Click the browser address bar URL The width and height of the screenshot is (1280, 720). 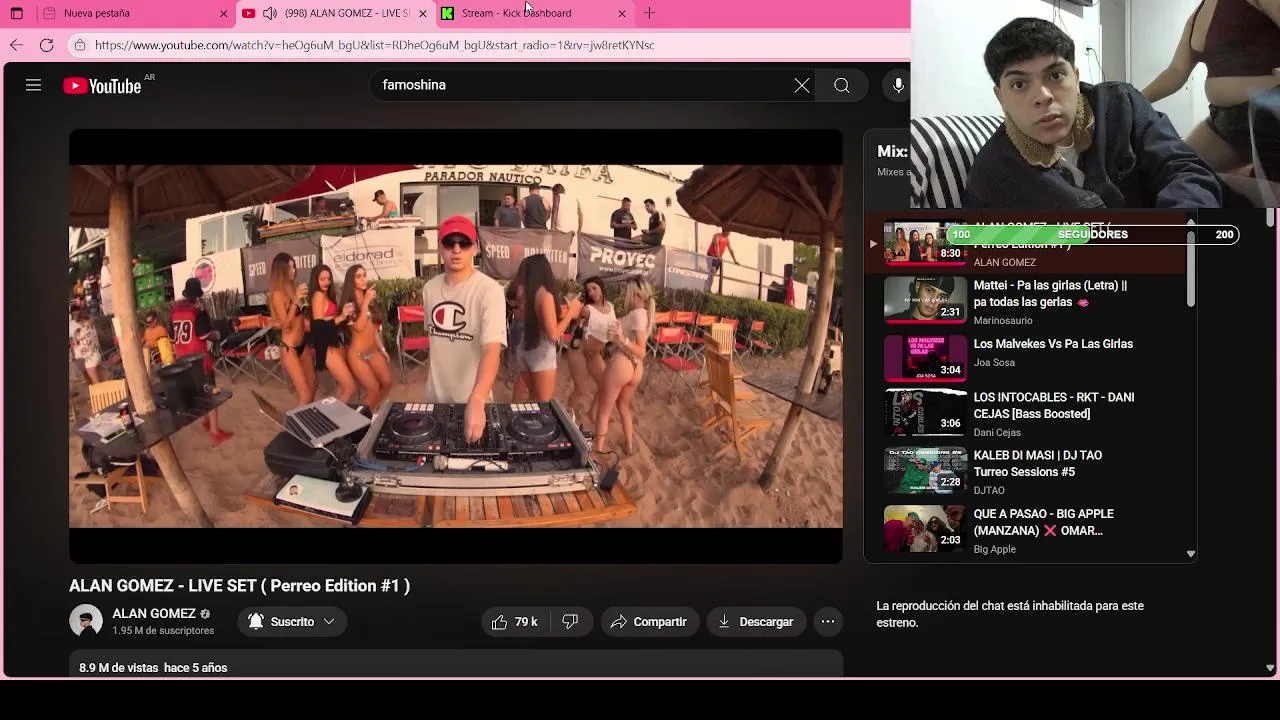(375, 45)
